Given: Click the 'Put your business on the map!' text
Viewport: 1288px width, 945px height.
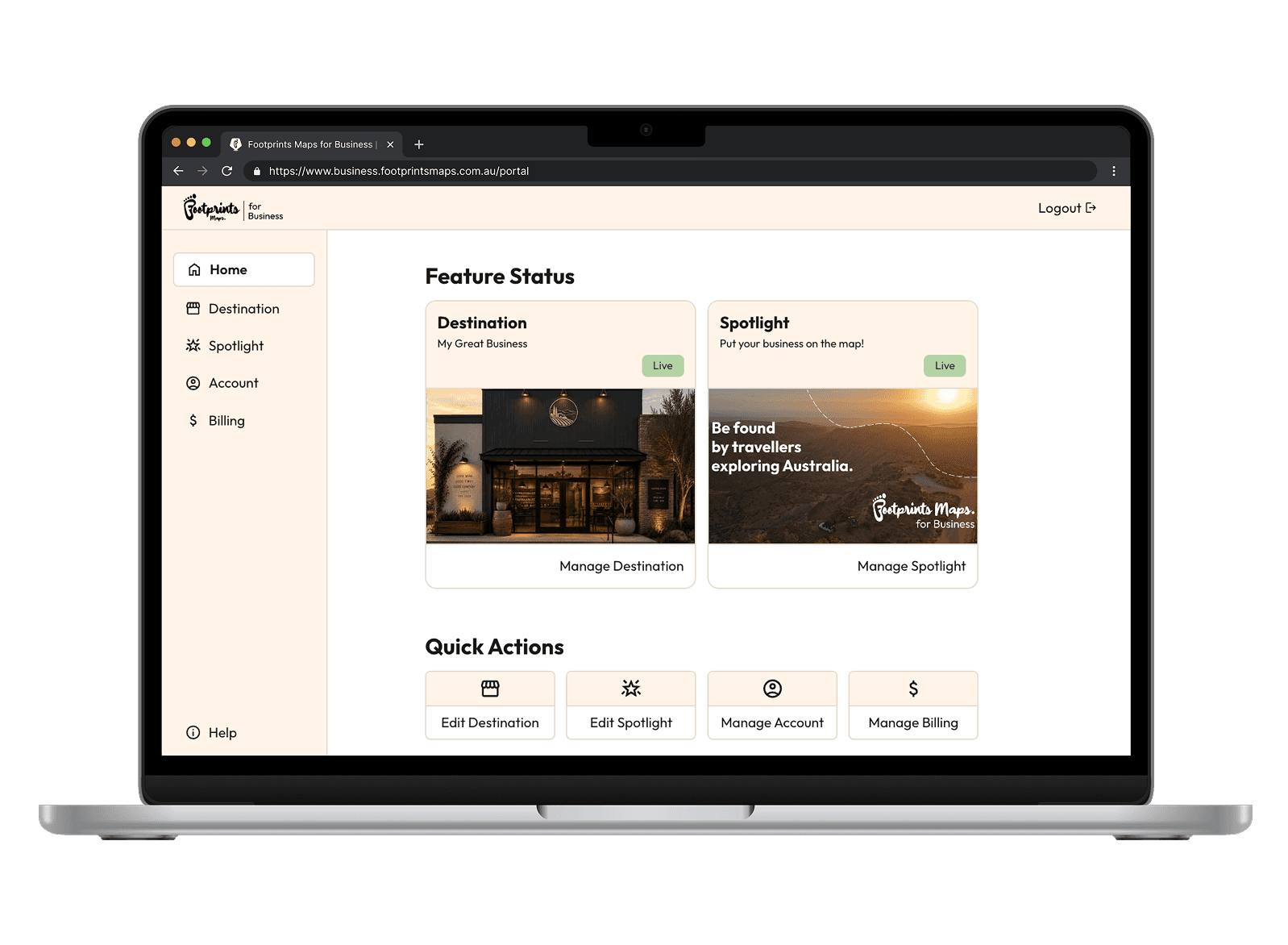Looking at the screenshot, I should pos(791,343).
